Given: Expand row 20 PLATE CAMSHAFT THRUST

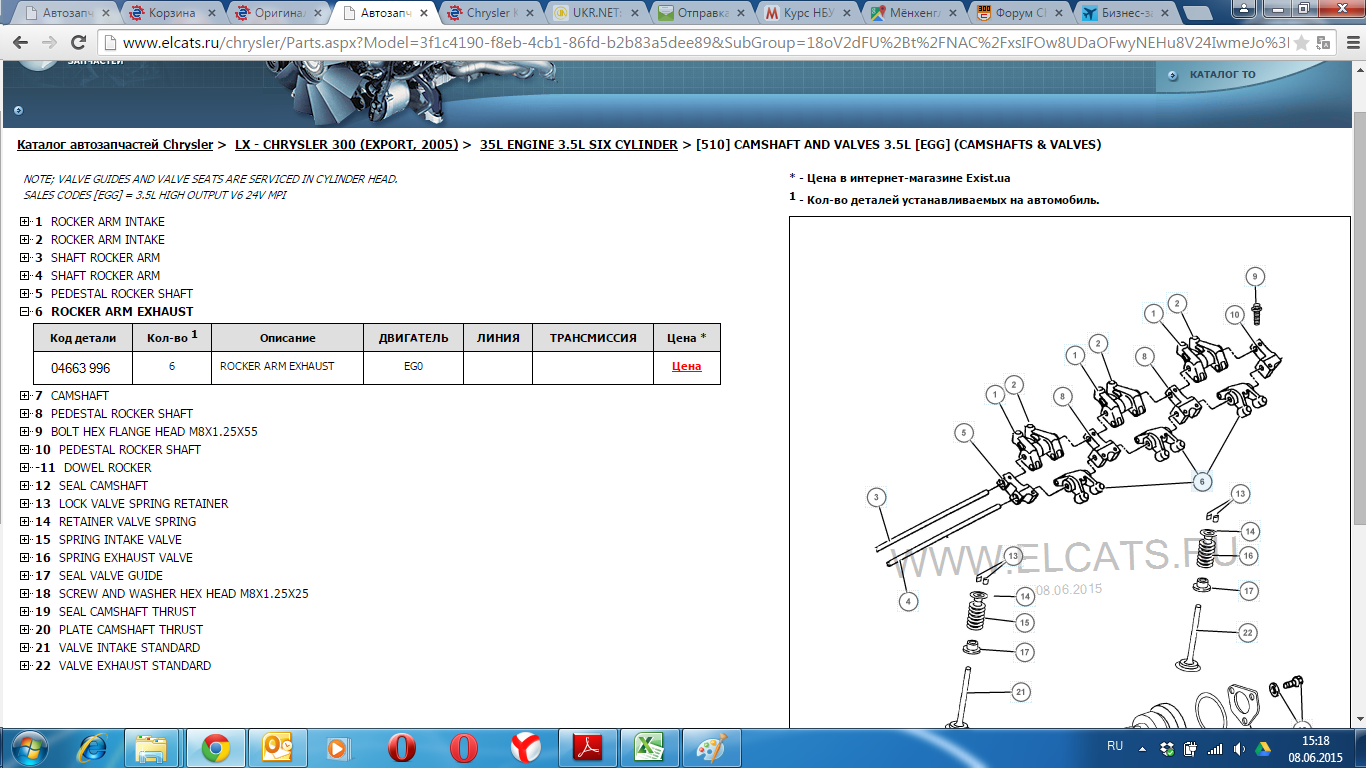Looking at the screenshot, I should [25, 630].
